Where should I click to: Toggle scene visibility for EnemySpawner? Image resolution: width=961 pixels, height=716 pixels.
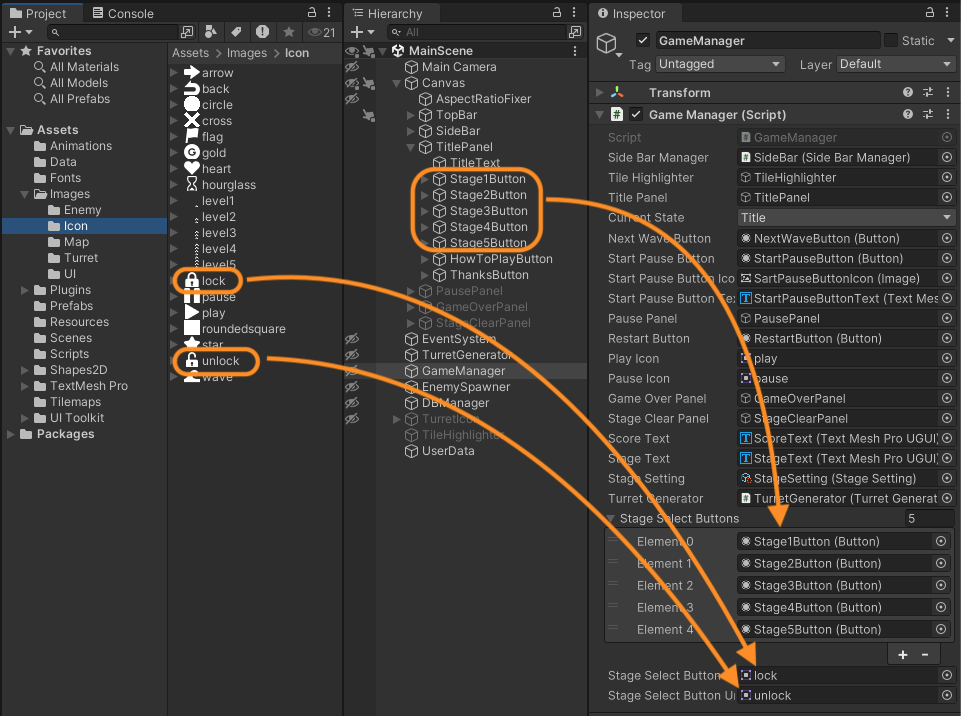click(352, 387)
